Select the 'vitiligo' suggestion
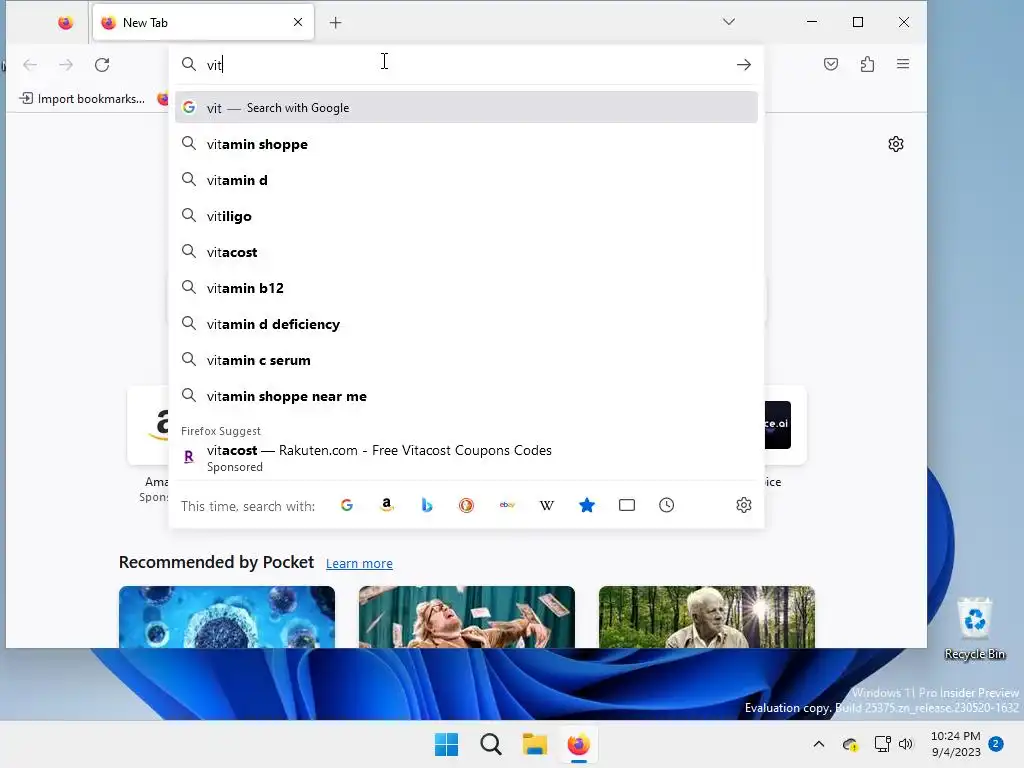Screen dimensions: 1024x768 click(x=466, y=216)
